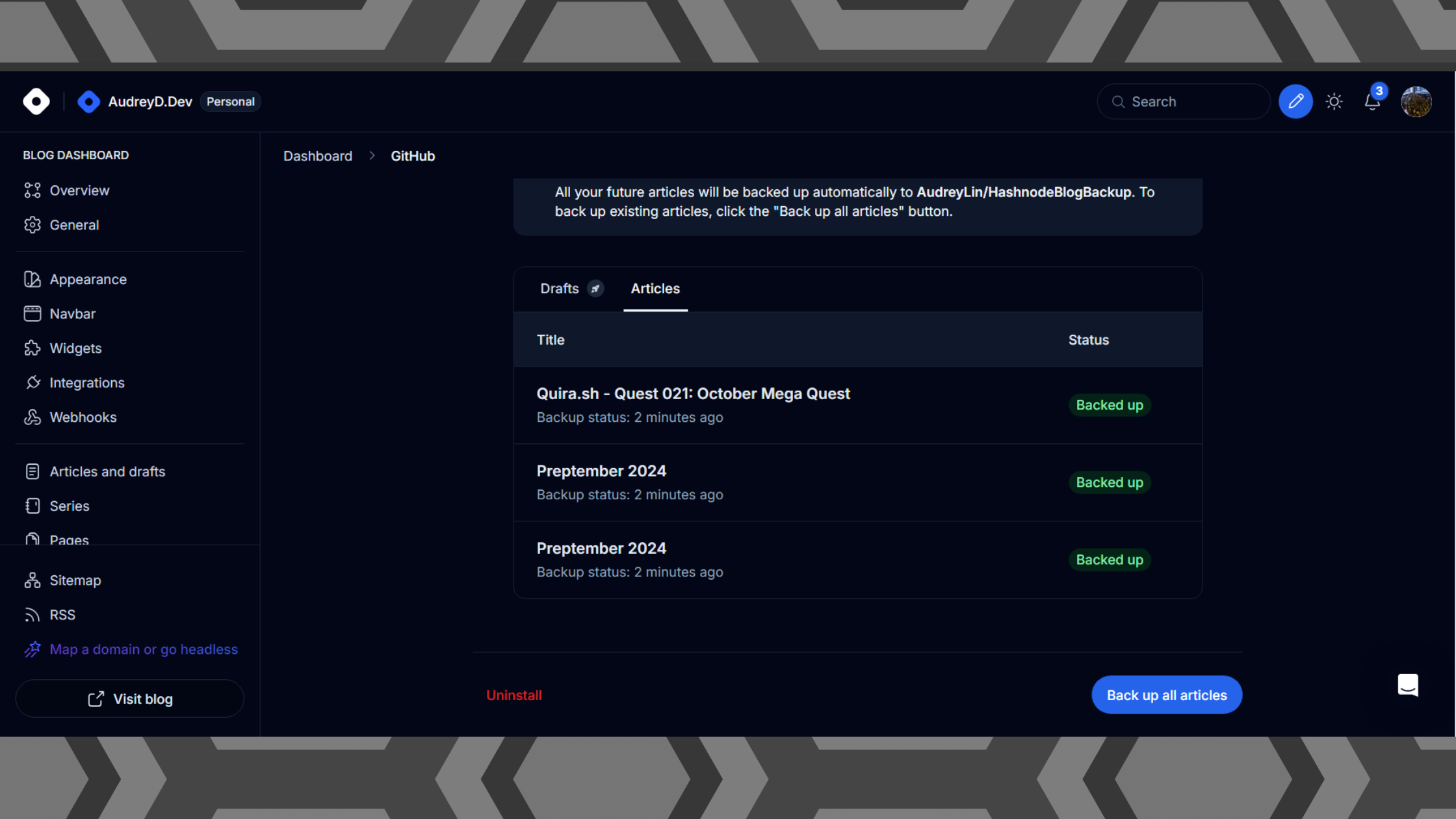1456x819 pixels.
Task: Click the rocket badge next to Drafts
Action: coord(595,289)
